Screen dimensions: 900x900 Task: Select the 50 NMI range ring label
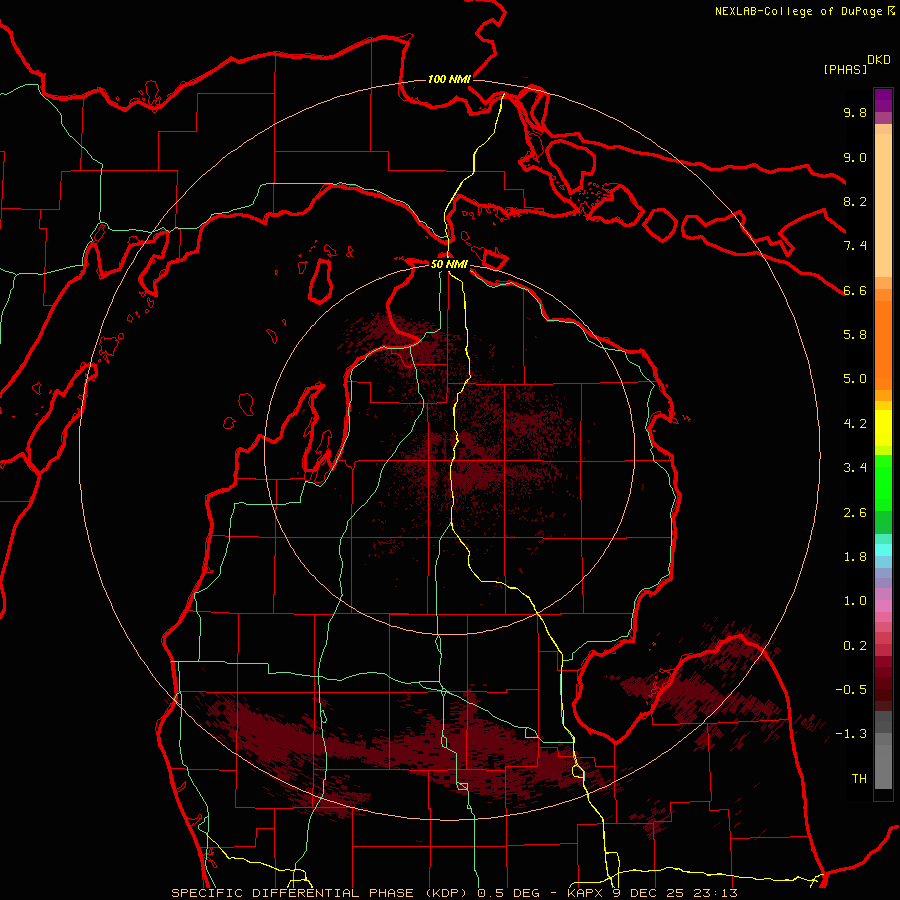tap(449, 265)
